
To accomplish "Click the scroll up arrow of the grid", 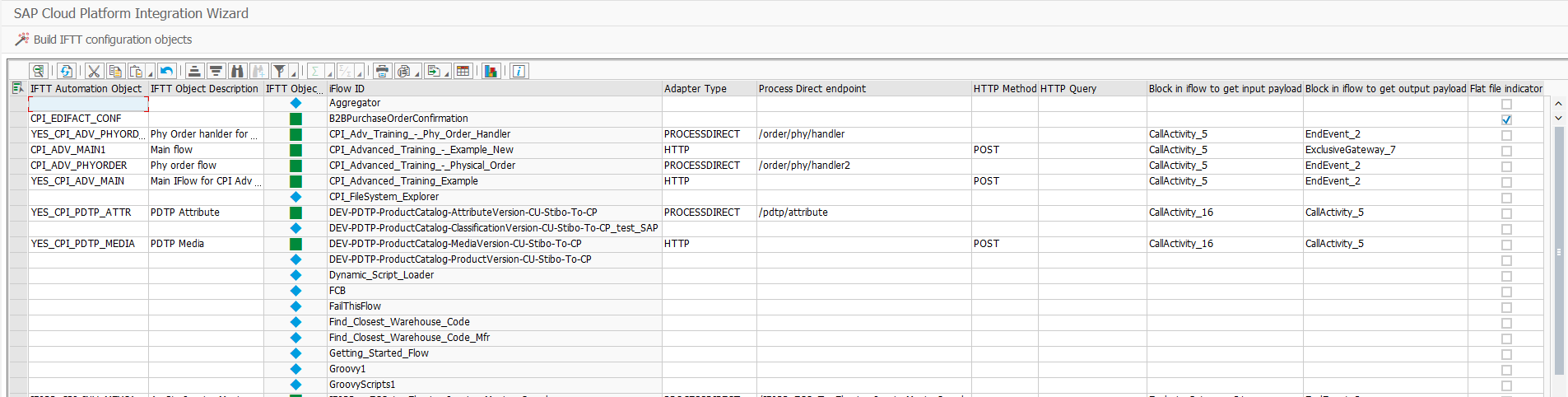I will [x=1558, y=104].
